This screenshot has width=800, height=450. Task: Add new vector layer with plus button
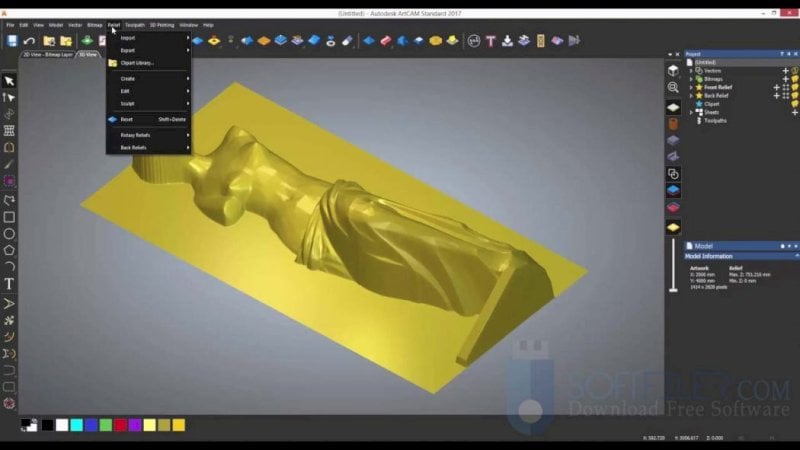786,70
